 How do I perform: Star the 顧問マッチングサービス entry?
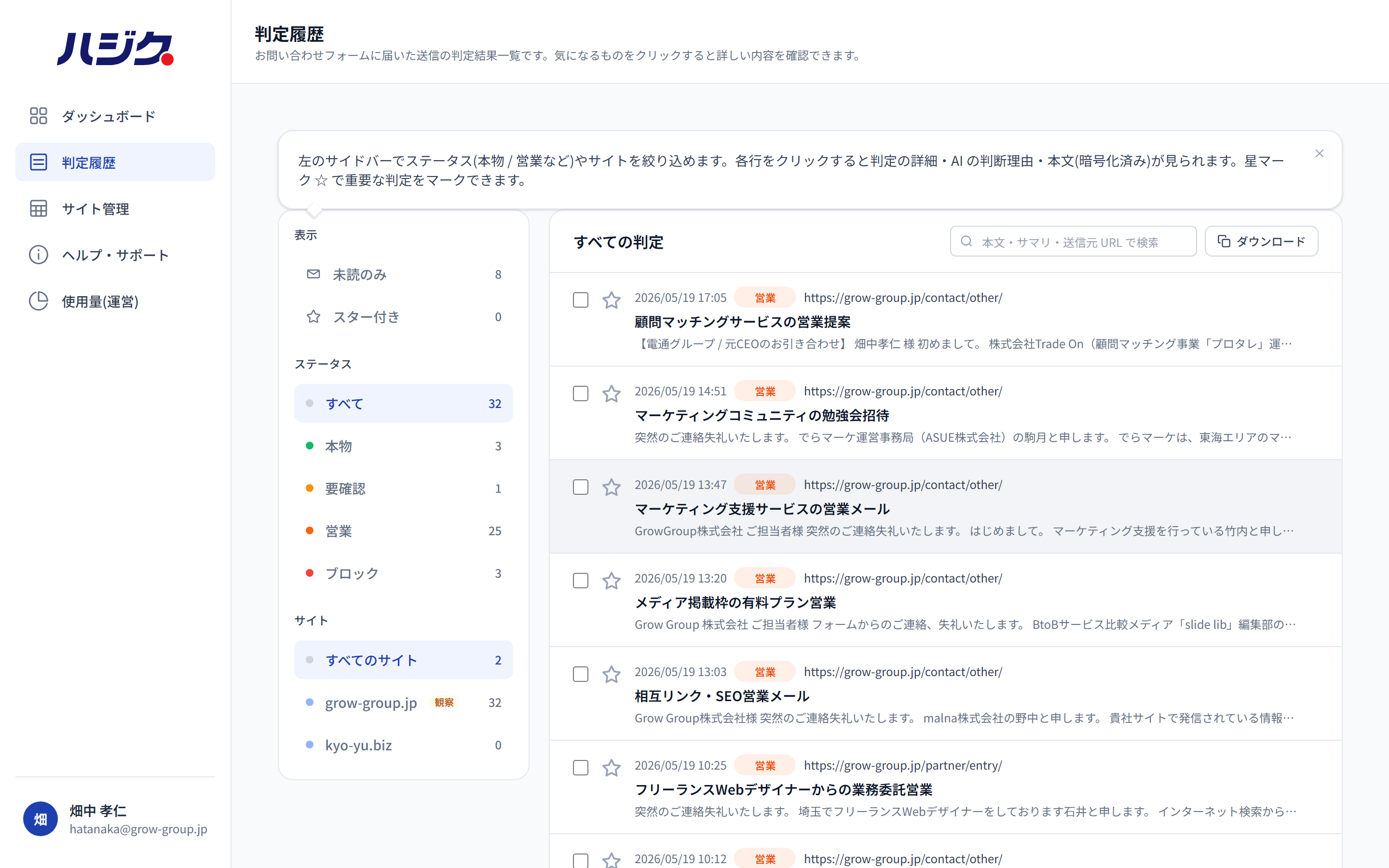click(611, 299)
